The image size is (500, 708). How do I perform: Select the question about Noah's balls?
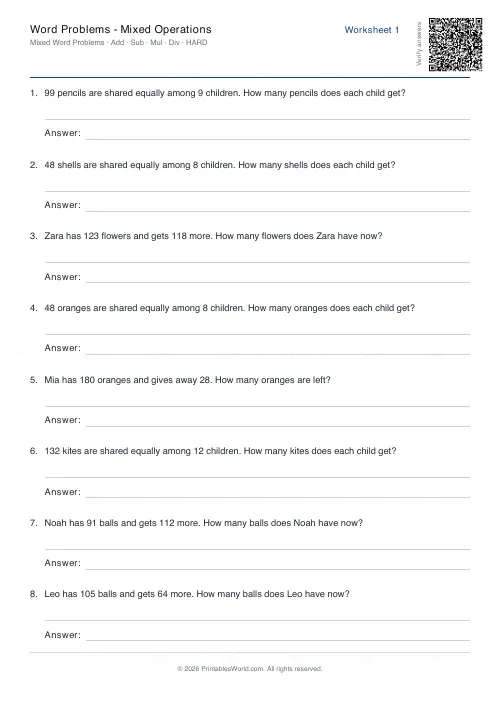(203, 523)
